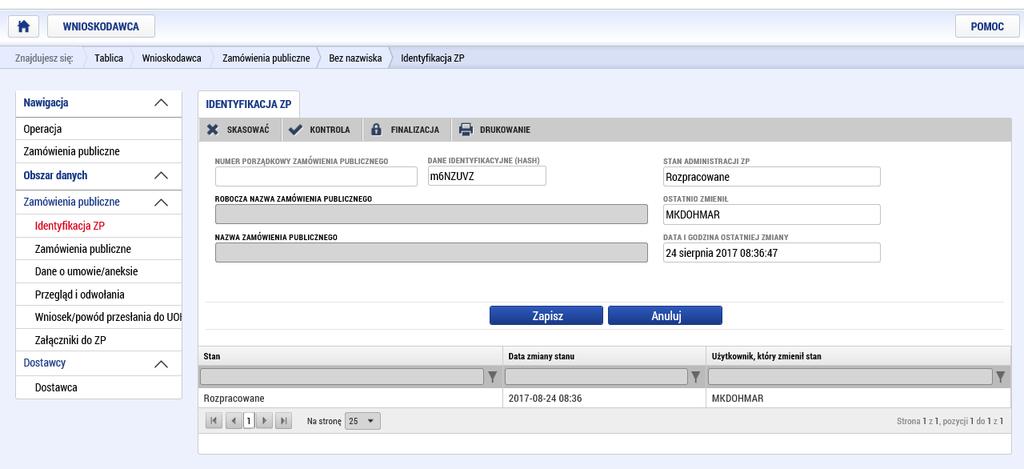Select the Identyfikacja ZP breadcrumb
This screenshot has height=469, width=1024.
(432, 58)
